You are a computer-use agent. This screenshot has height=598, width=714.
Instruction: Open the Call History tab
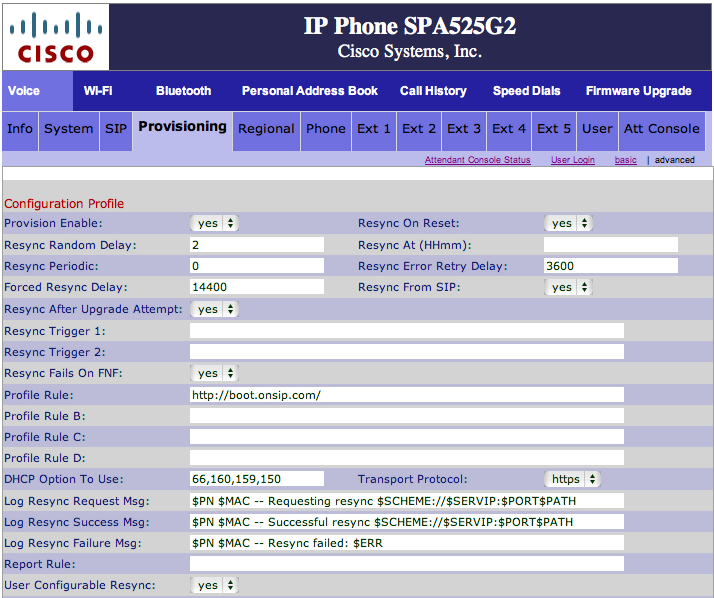click(x=433, y=91)
